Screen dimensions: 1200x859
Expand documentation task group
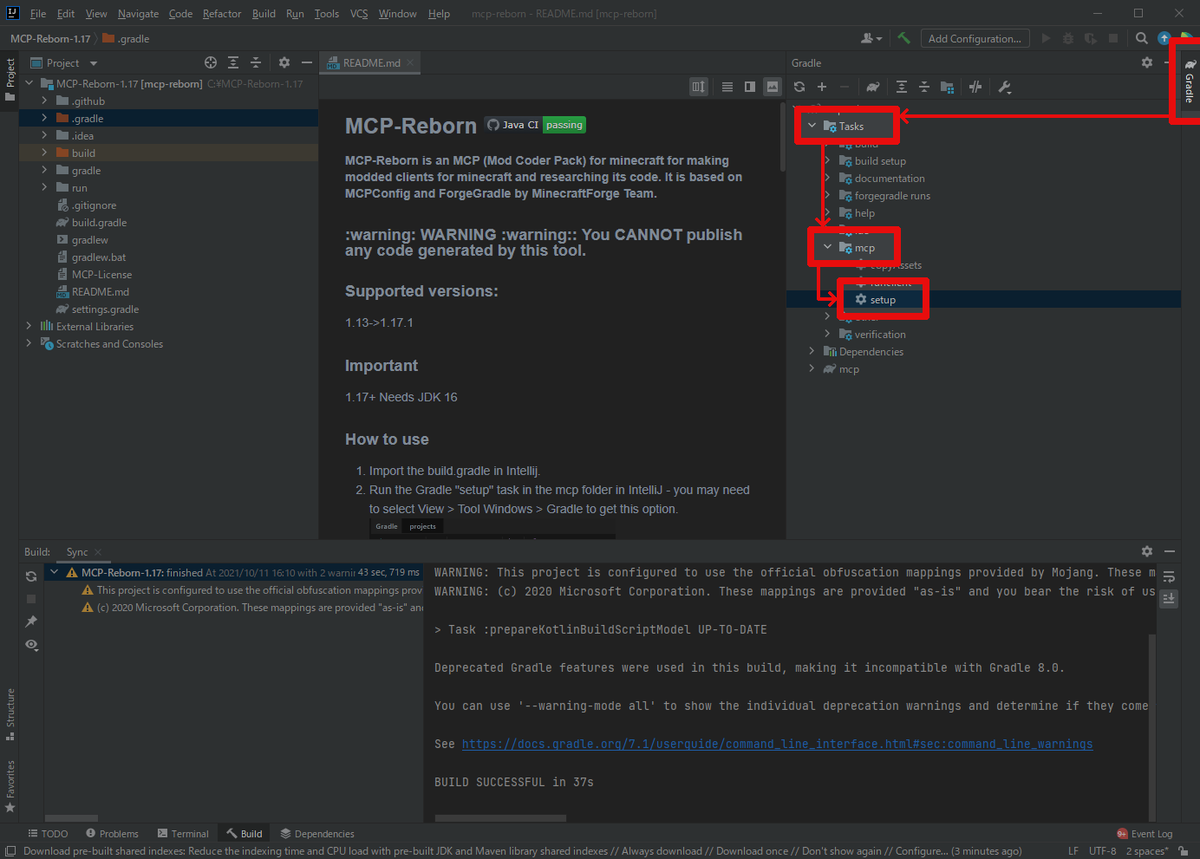[827, 178]
